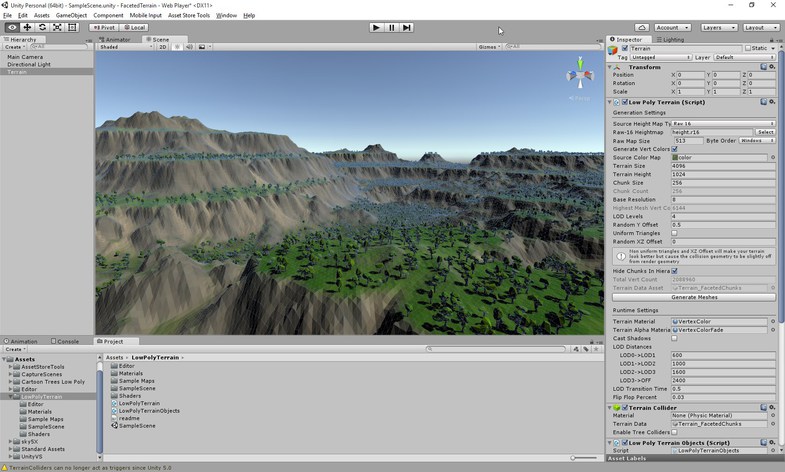Switch to the Console tab
The width and height of the screenshot is (785, 472).
(65, 341)
